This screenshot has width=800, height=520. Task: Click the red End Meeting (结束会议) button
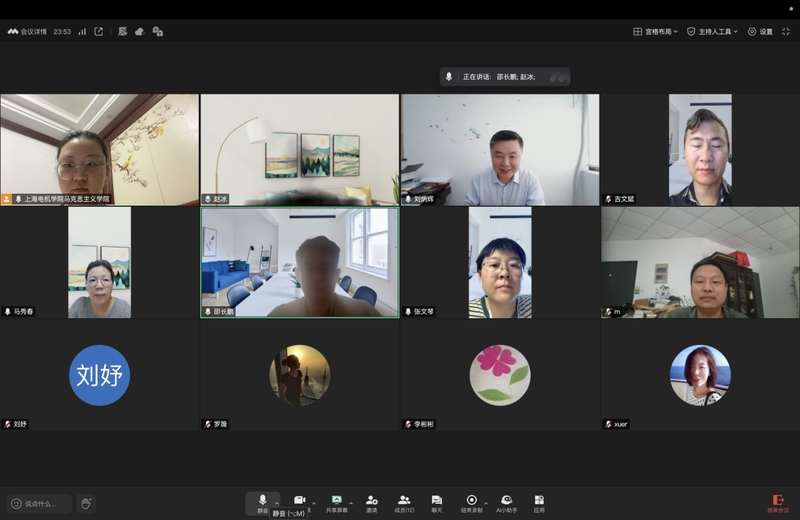click(x=777, y=502)
